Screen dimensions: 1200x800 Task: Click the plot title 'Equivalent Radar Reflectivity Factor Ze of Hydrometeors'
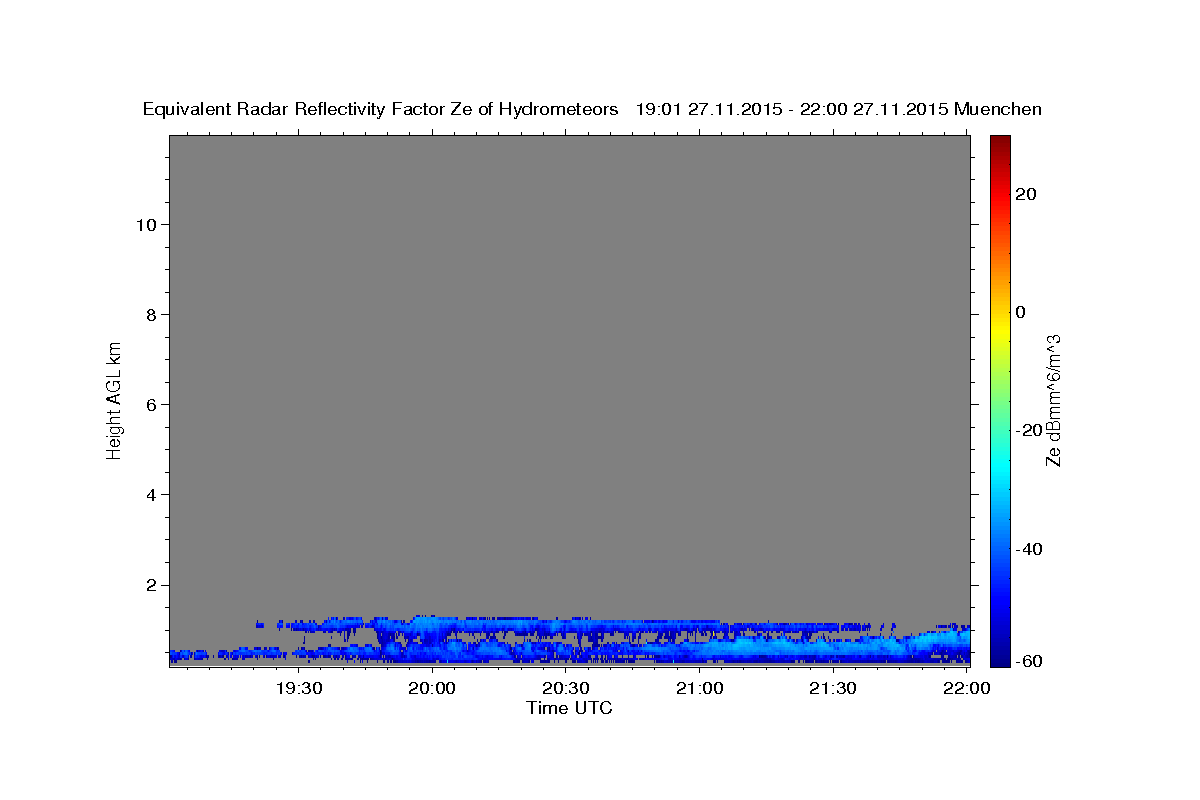pyautogui.click(x=381, y=110)
